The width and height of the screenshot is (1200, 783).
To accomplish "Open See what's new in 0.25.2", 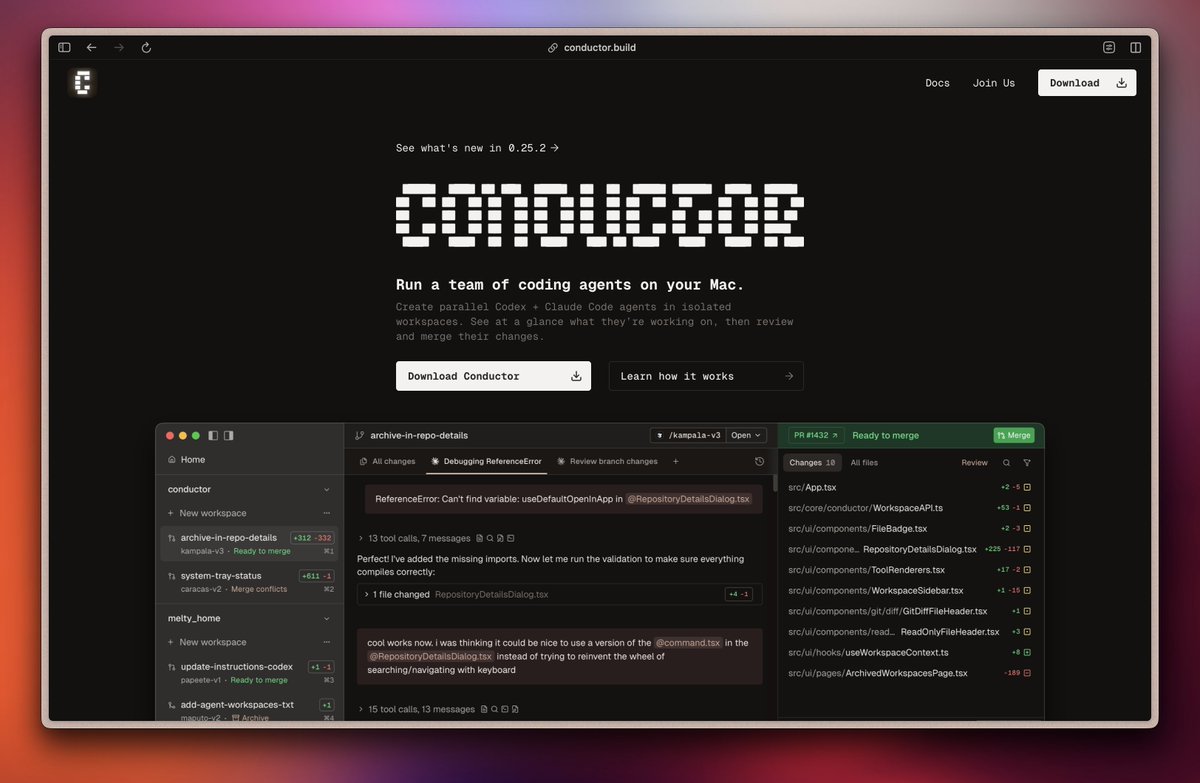I will [477, 148].
